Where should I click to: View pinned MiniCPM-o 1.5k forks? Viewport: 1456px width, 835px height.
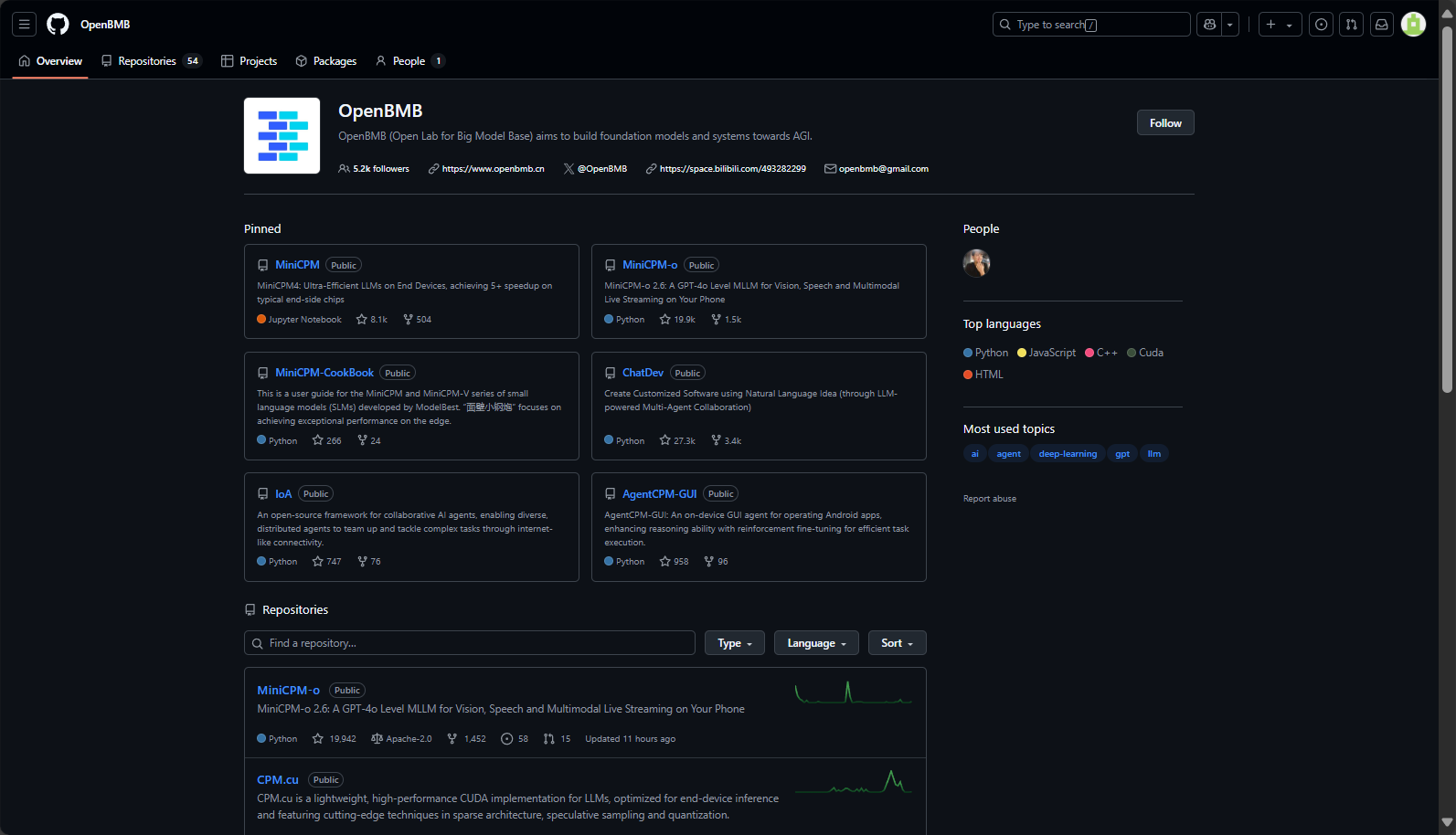[727, 320]
